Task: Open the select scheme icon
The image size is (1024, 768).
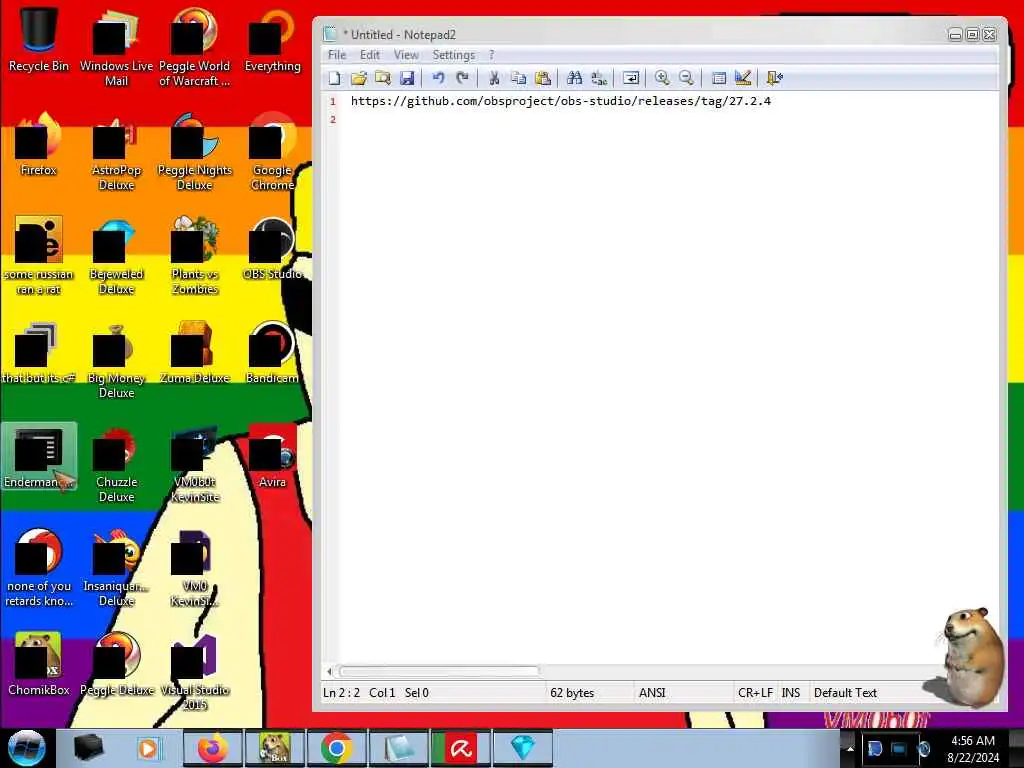Action: 719,78
